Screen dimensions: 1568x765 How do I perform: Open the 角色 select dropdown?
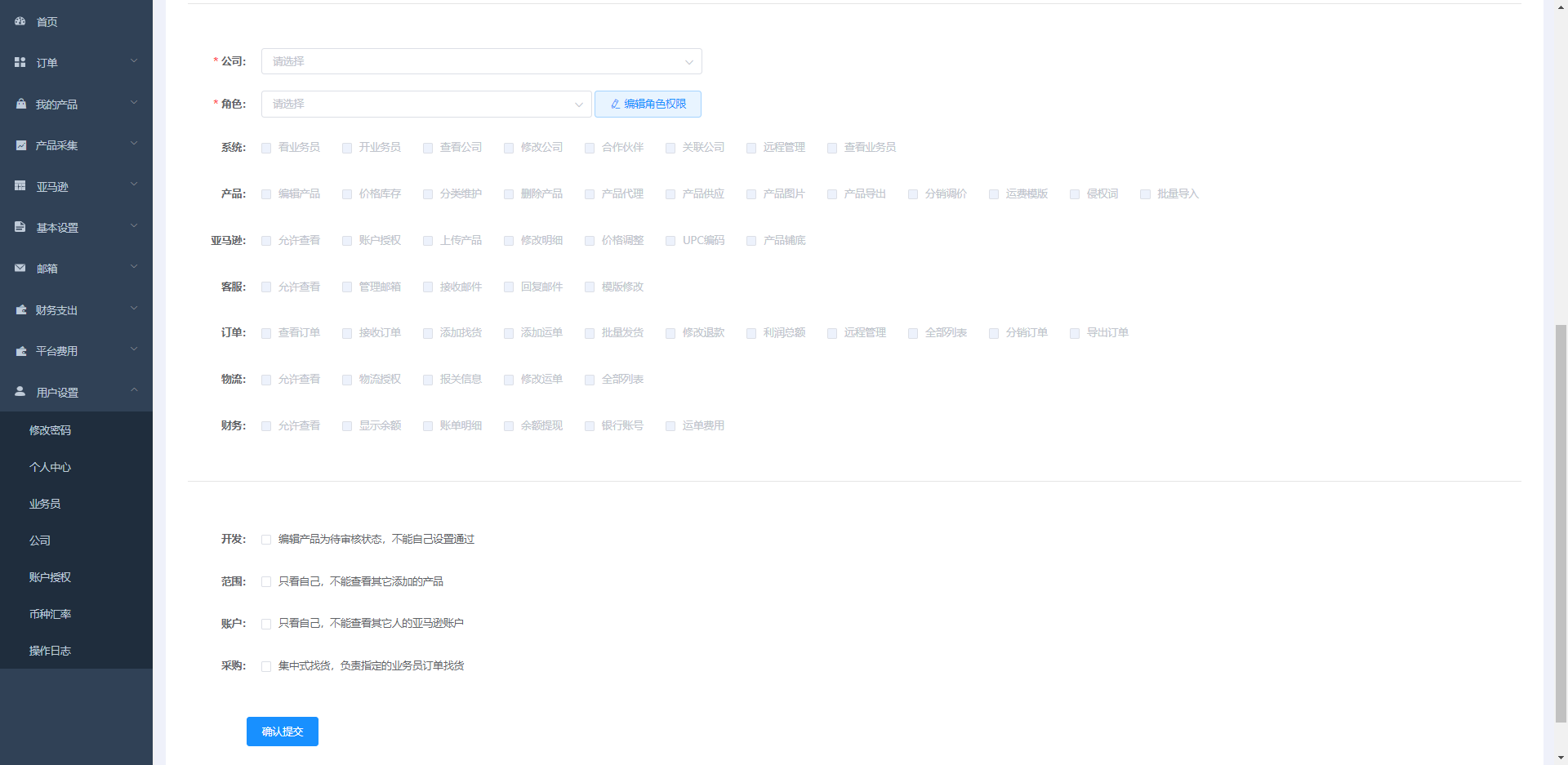[425, 104]
